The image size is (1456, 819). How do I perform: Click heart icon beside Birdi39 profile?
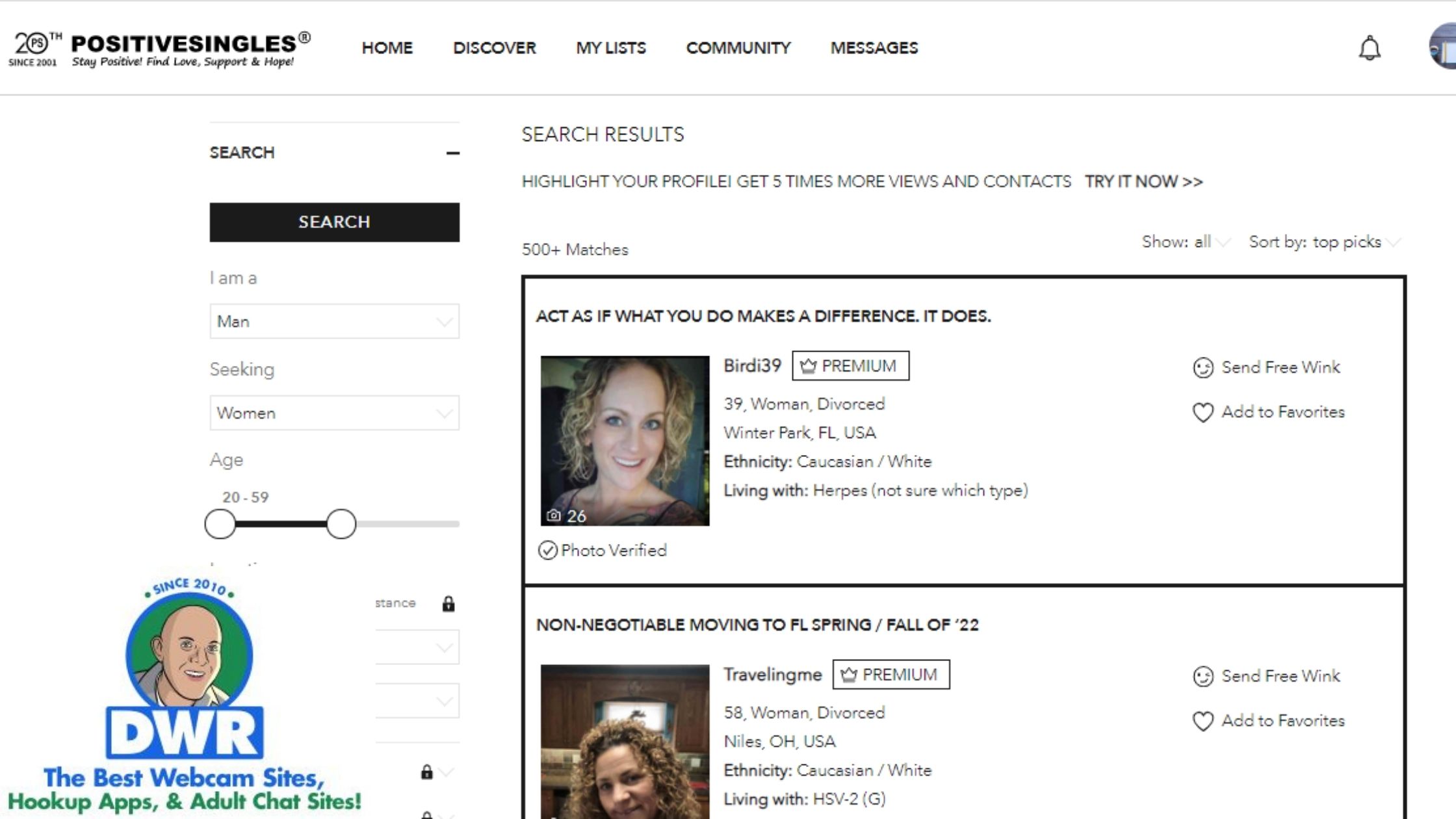click(1203, 413)
